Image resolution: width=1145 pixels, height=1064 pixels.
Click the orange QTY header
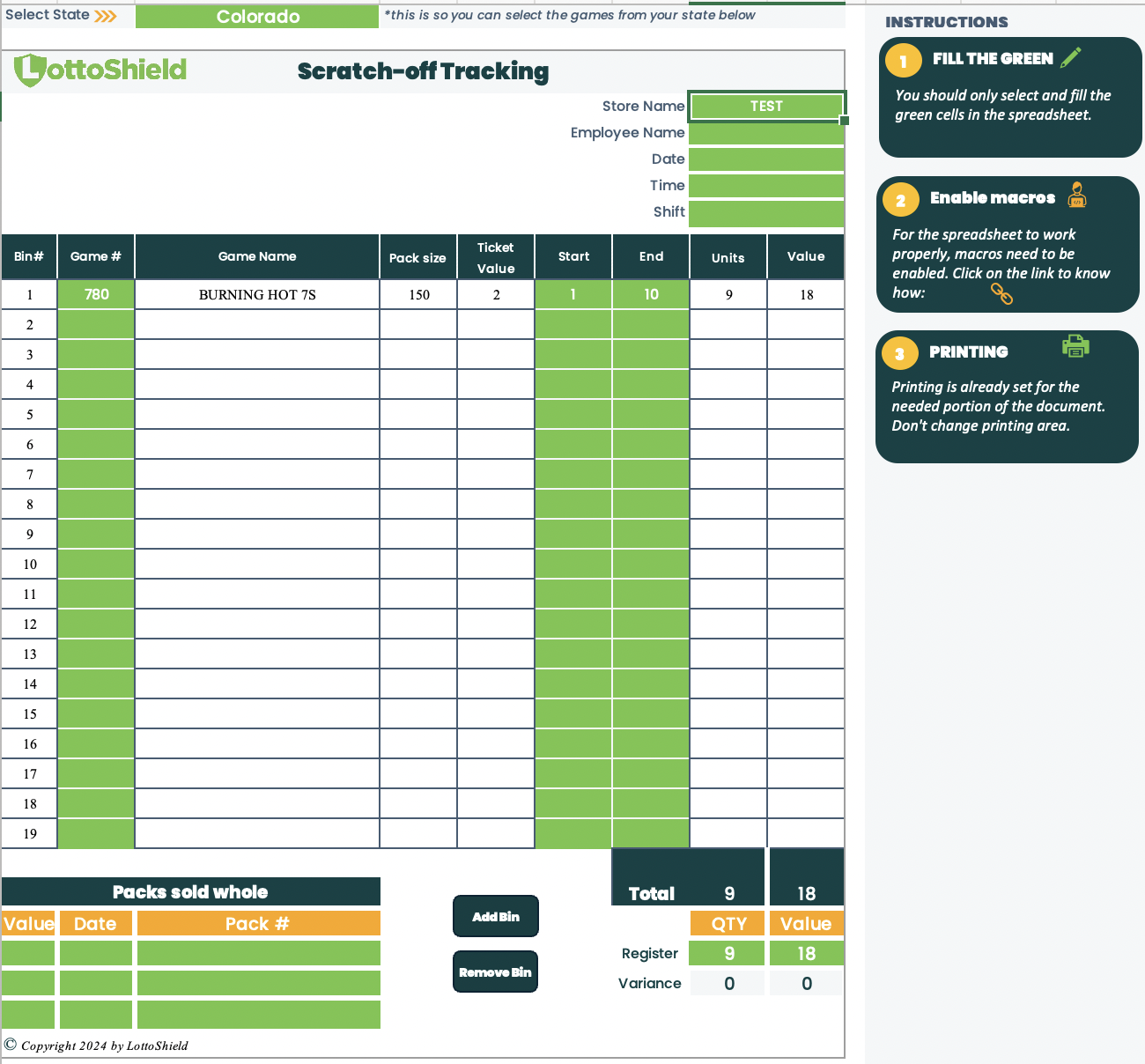(728, 923)
